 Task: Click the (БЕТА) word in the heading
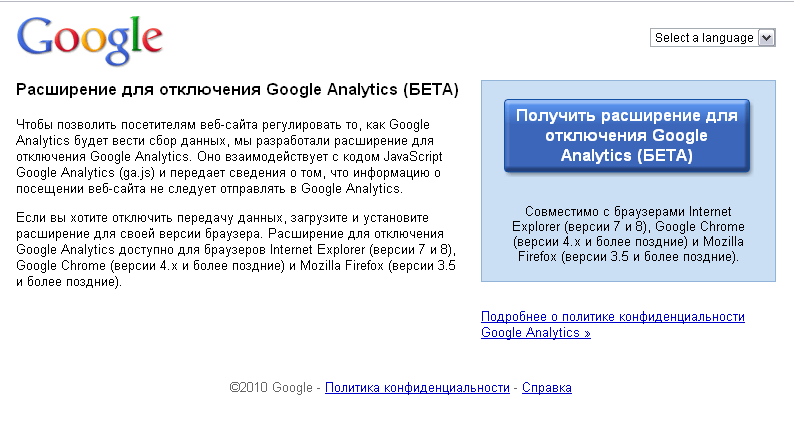[x=430, y=90]
